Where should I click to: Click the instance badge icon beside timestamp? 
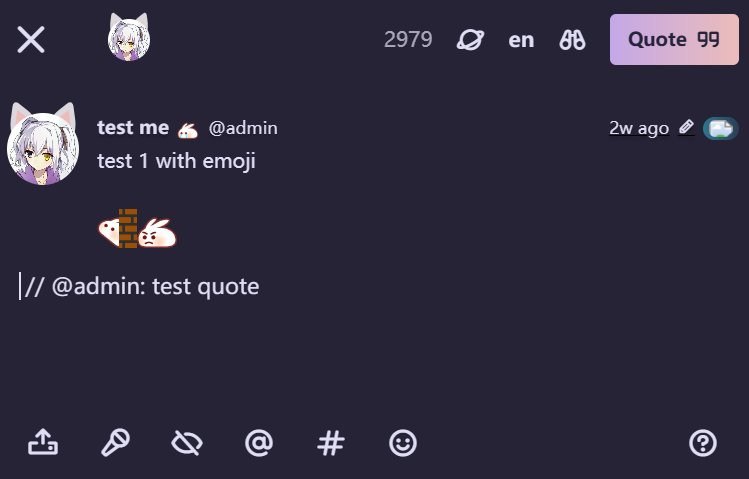(x=719, y=128)
